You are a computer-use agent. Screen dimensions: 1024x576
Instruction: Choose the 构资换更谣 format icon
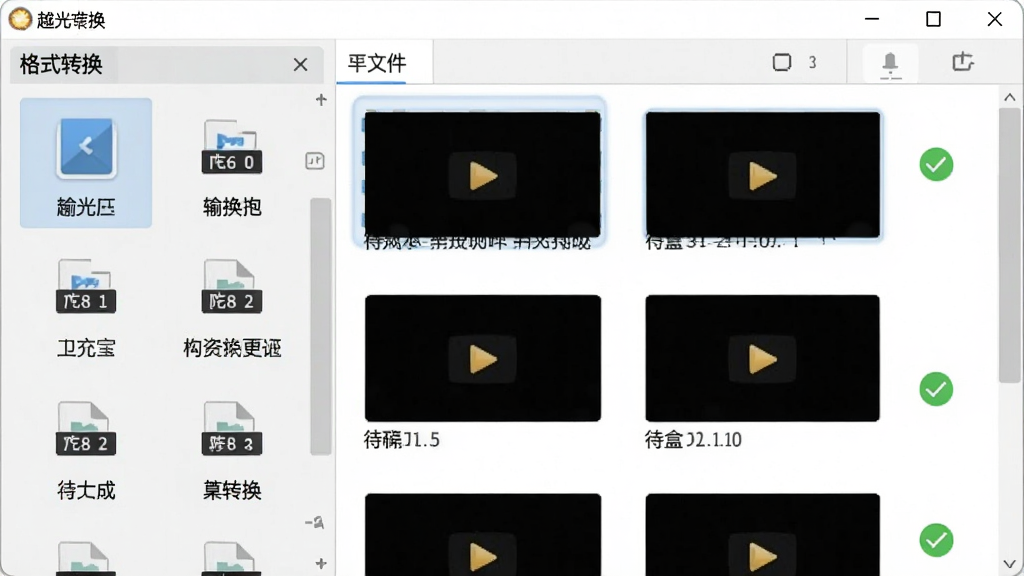232,287
